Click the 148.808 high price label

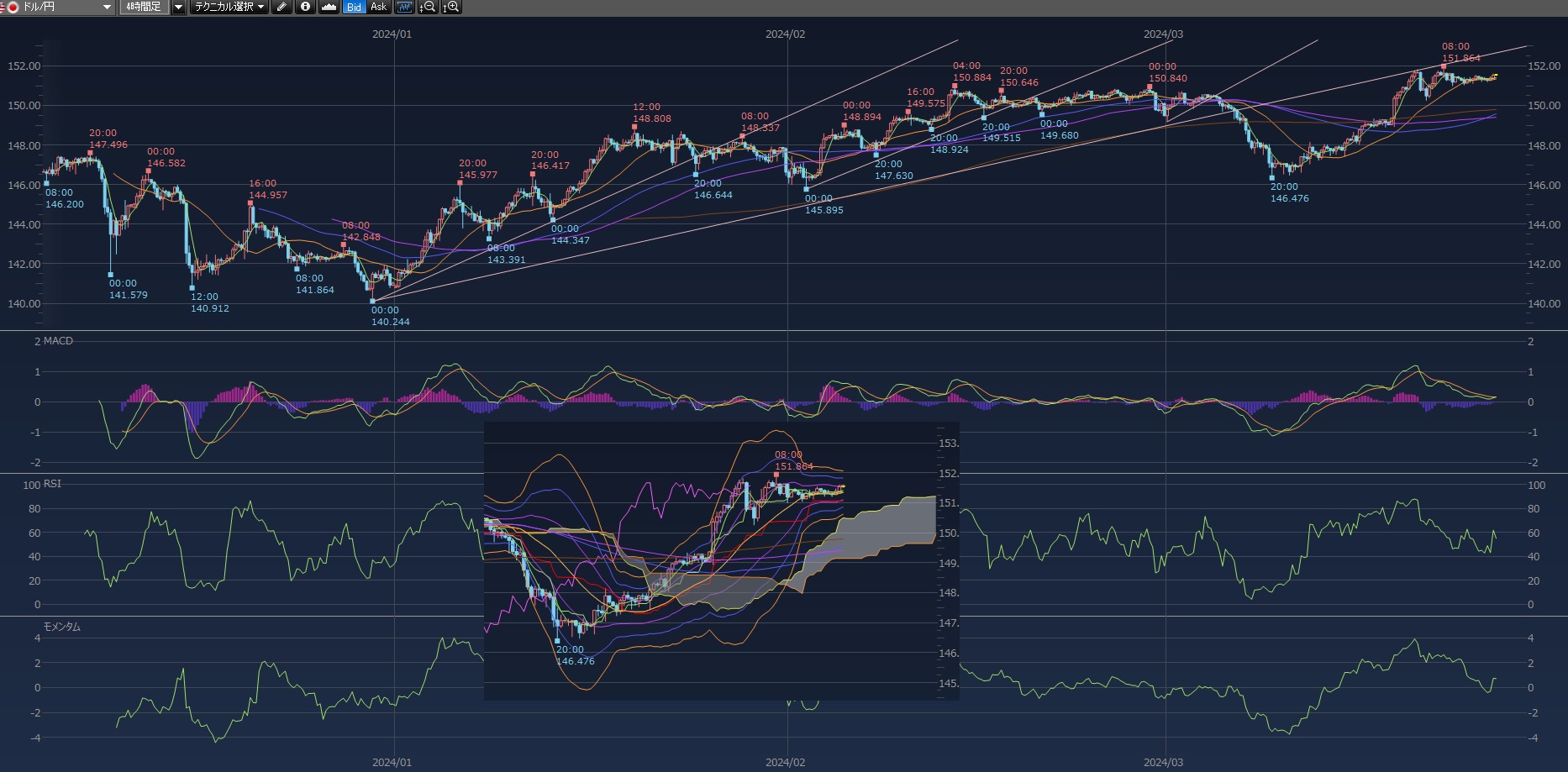[652, 118]
